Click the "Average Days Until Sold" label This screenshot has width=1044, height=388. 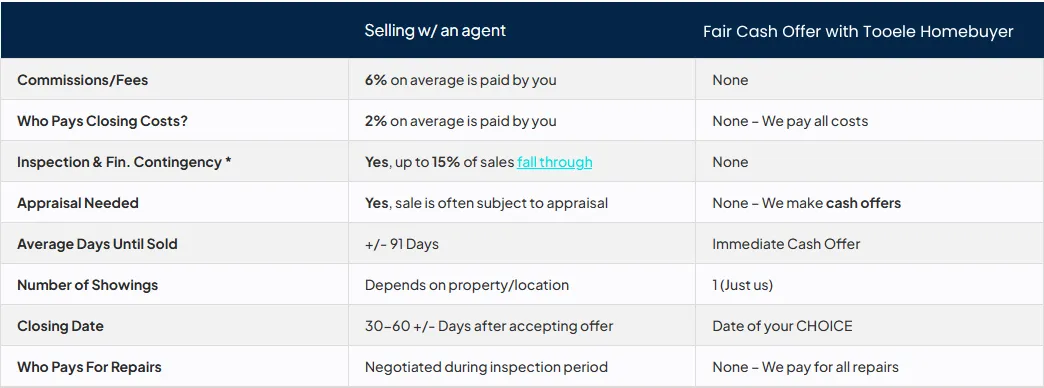(97, 244)
